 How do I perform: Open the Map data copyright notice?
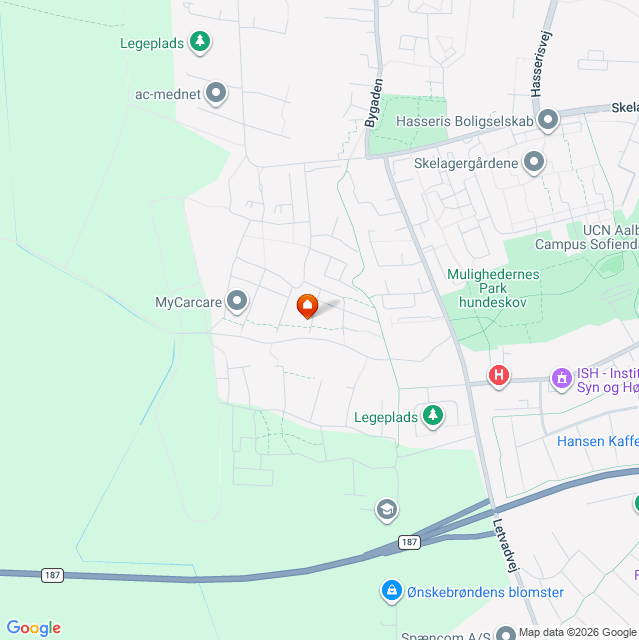pyautogui.click(x=578, y=632)
